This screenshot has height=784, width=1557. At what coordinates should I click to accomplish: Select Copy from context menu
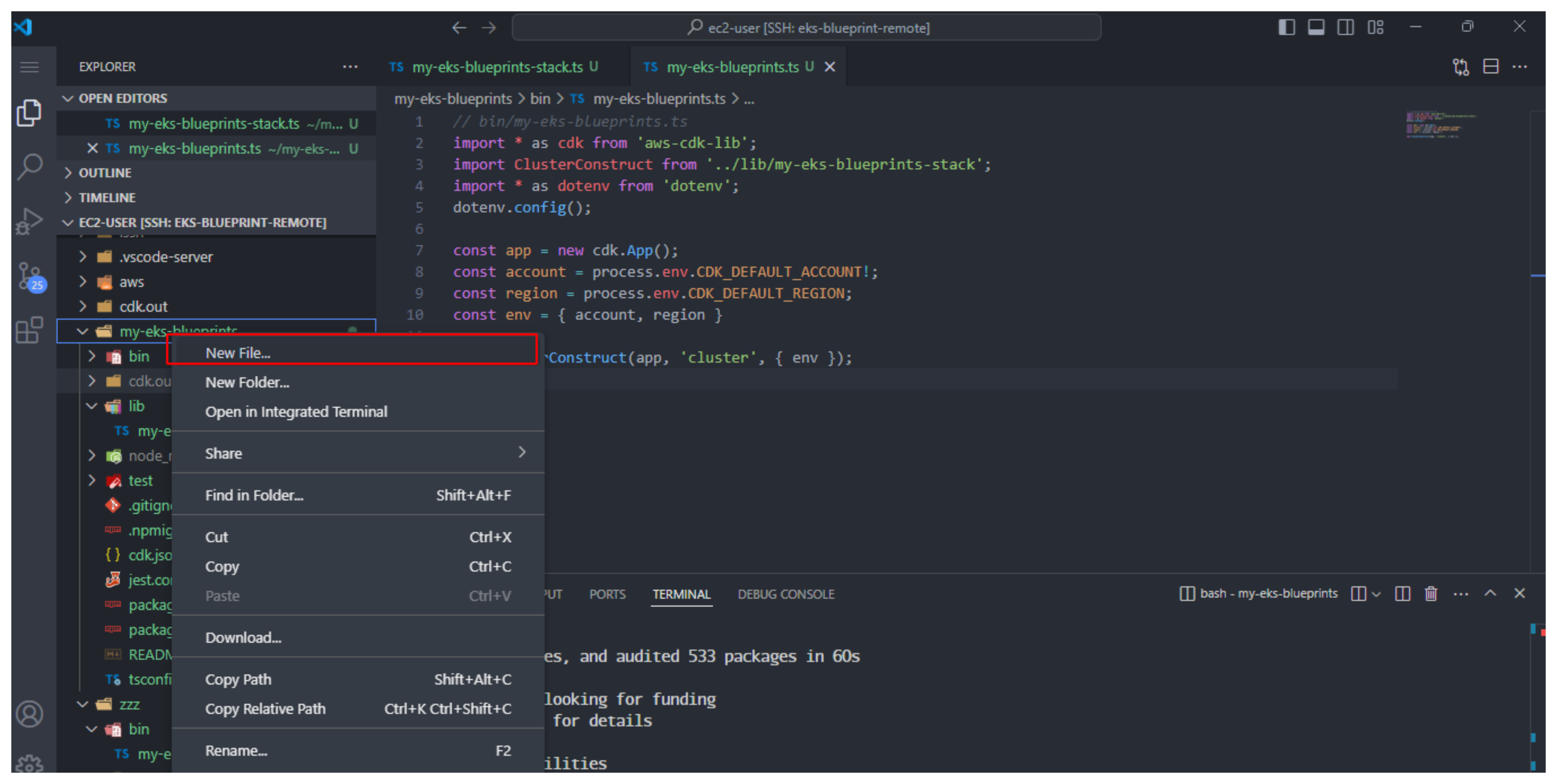358,566
